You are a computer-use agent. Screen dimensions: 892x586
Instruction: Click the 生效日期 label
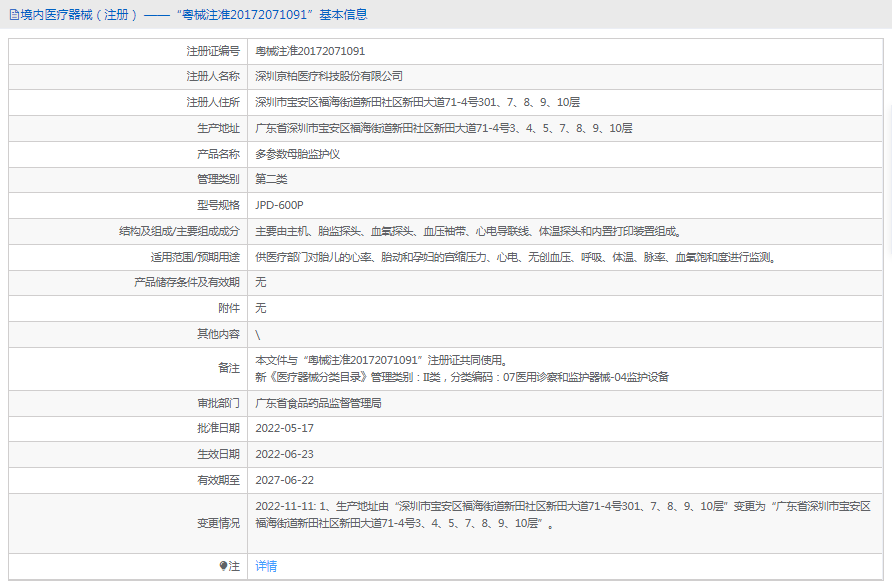[218, 455]
